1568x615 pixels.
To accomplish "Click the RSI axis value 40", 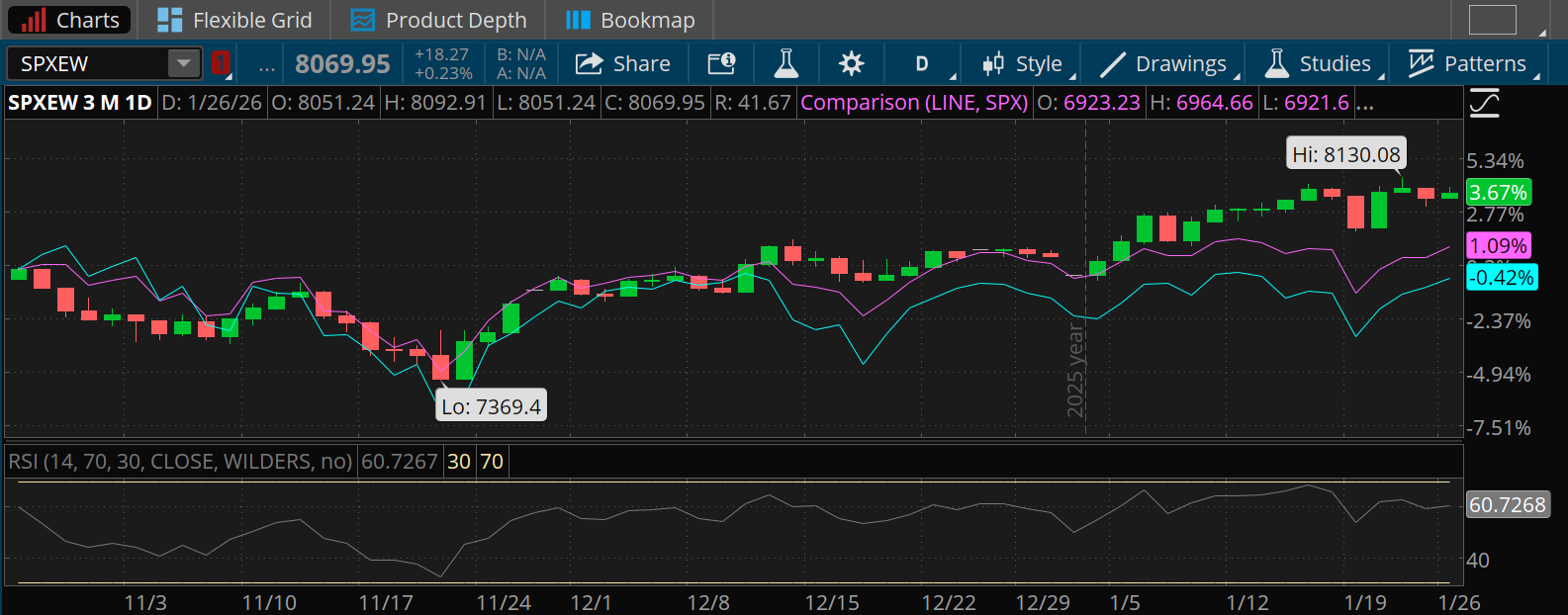I will tap(1478, 561).
